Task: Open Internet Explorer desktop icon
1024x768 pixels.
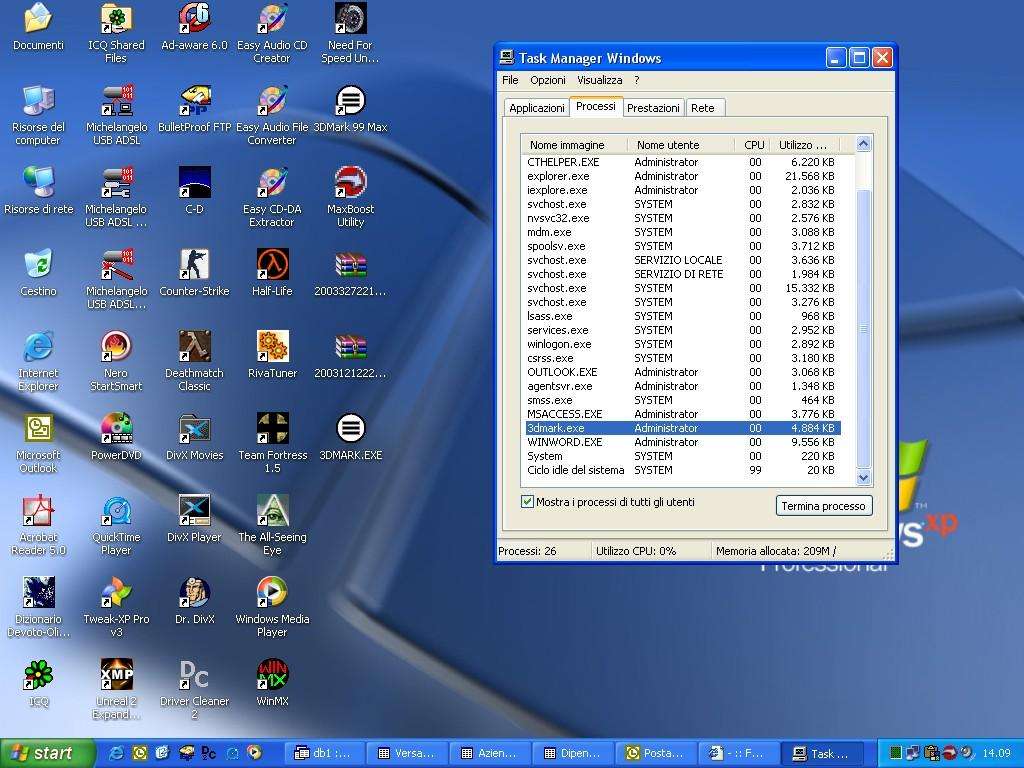Action: click(x=39, y=362)
